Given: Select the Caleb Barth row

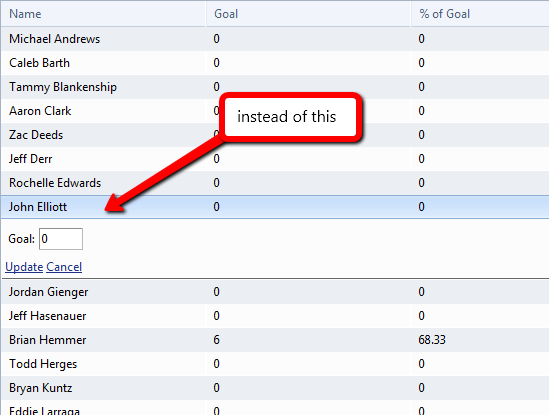Looking at the screenshot, I should pyautogui.click(x=275, y=63).
